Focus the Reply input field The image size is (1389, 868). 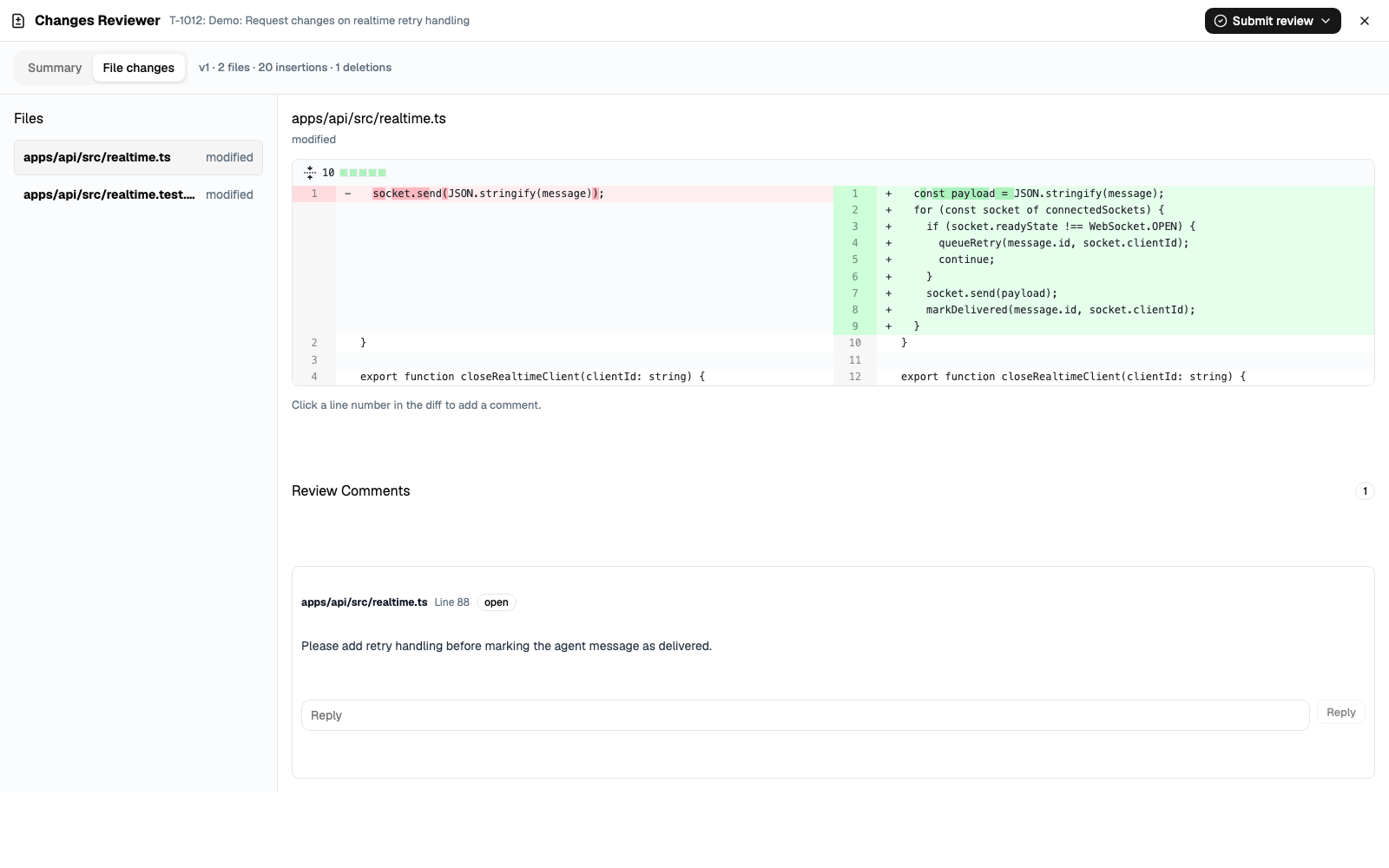point(805,715)
